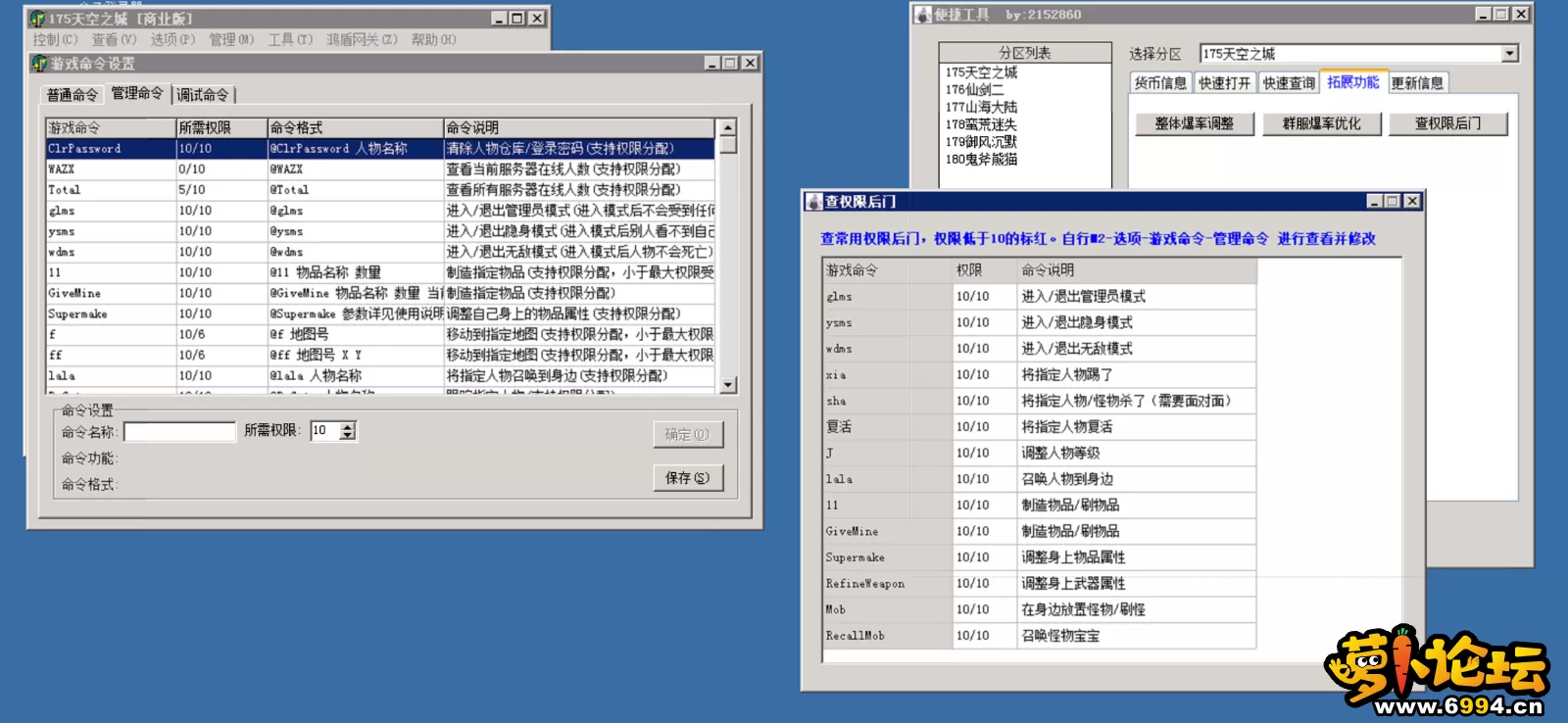Image resolution: width=1568 pixels, height=723 pixels.
Task: Switch to the 管理命令 tab
Action: pos(137,93)
